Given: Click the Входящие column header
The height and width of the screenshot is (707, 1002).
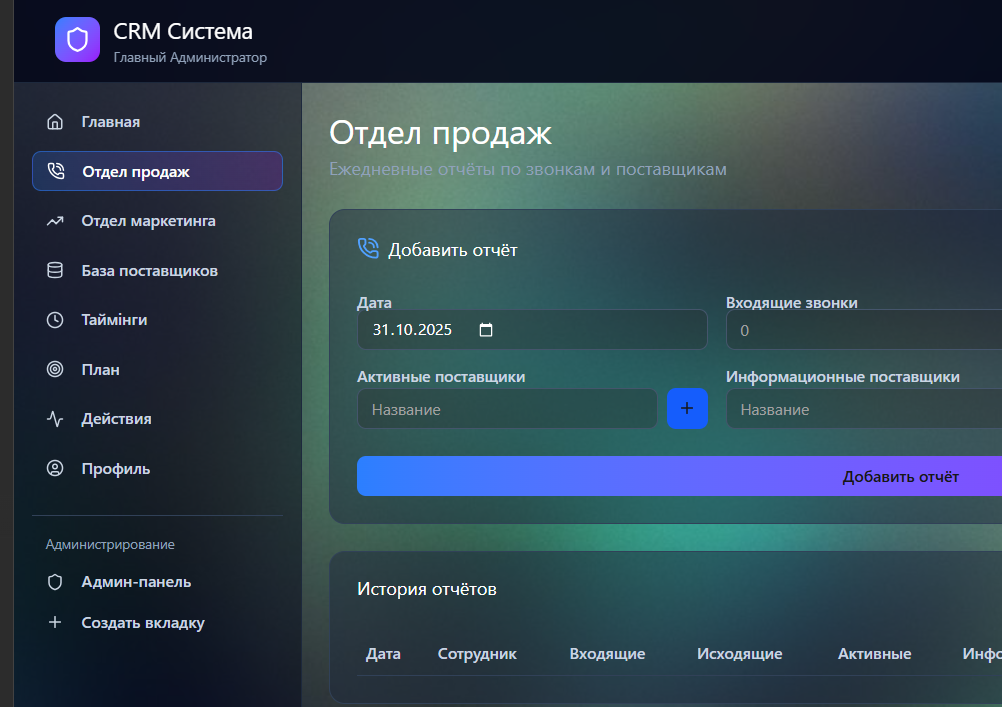Looking at the screenshot, I should (x=608, y=654).
